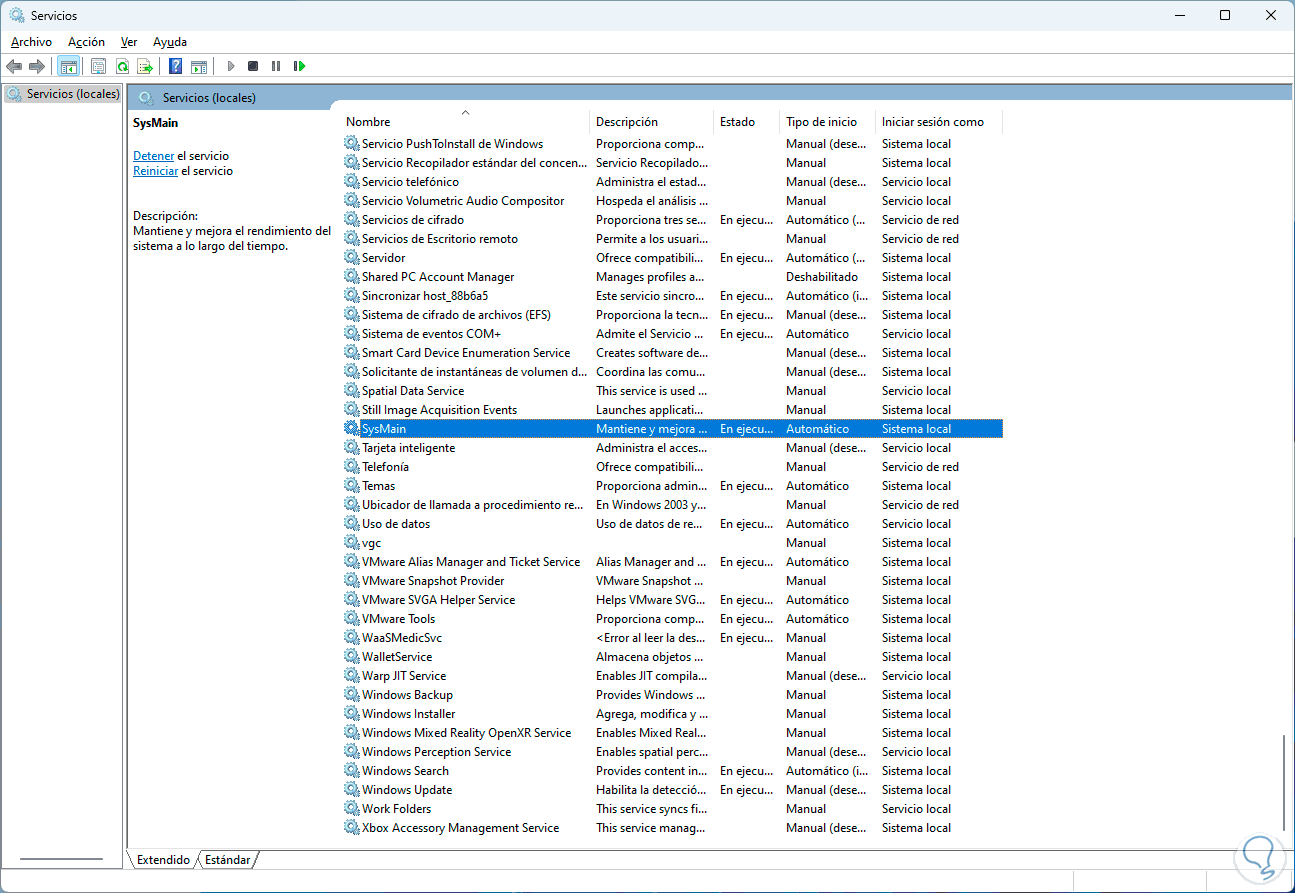Sort services by the Nombre column header
Image resolution: width=1295 pixels, height=893 pixels.
click(465, 122)
